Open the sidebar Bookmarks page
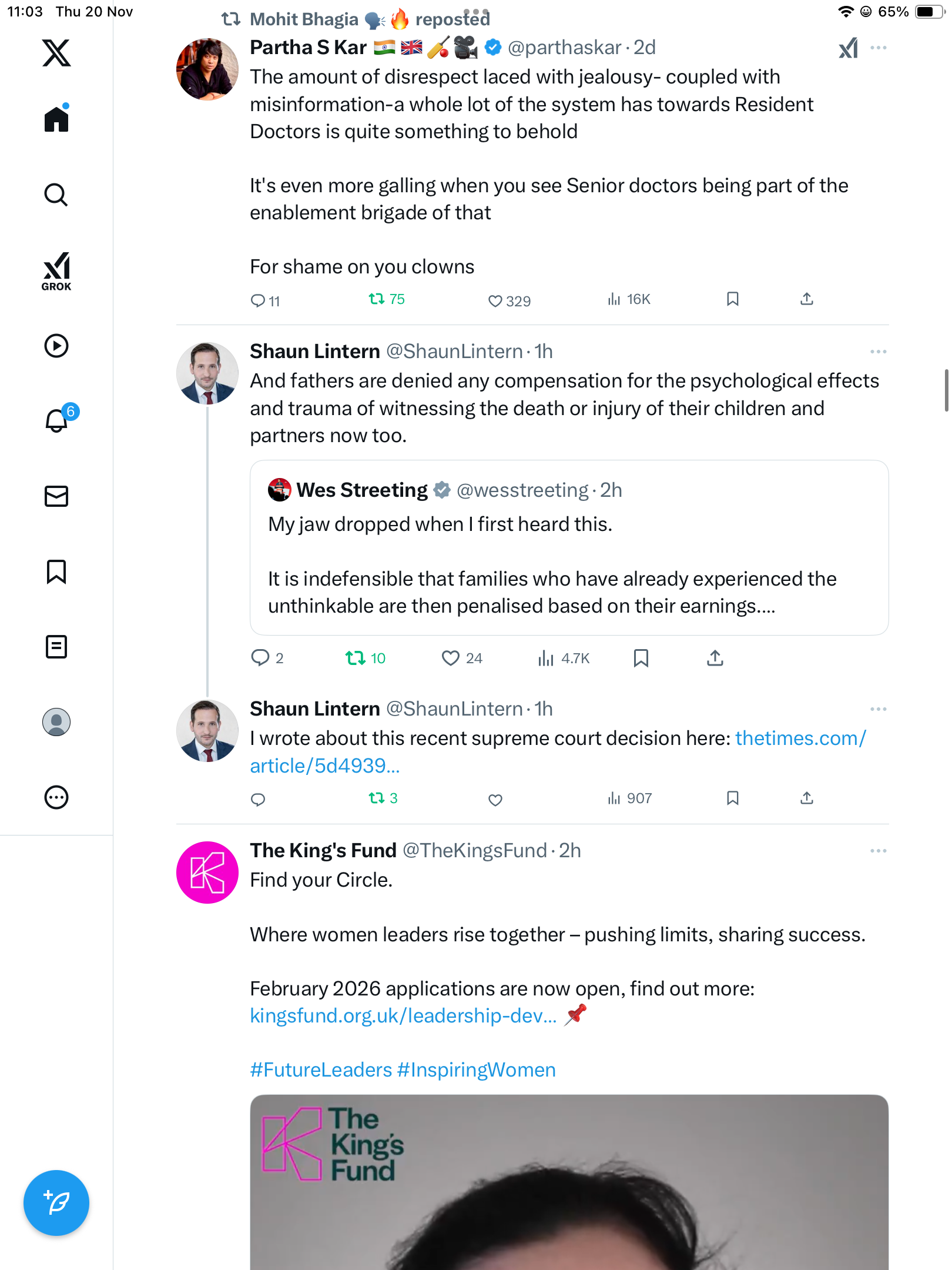Viewport: 952px width, 1270px height. 56,571
